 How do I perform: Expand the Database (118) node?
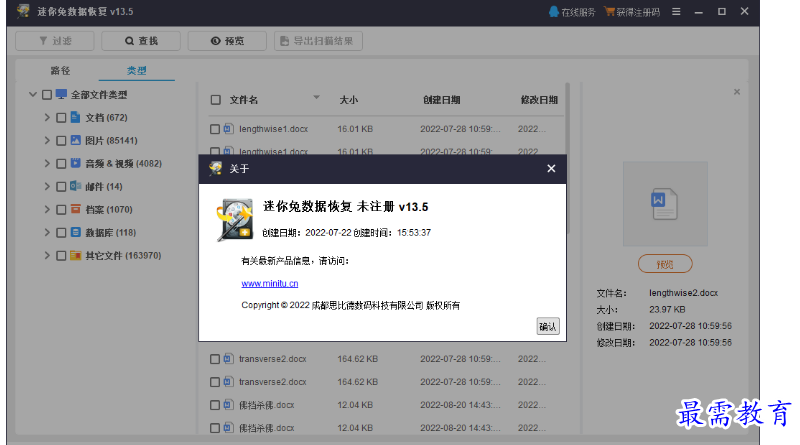[47, 232]
